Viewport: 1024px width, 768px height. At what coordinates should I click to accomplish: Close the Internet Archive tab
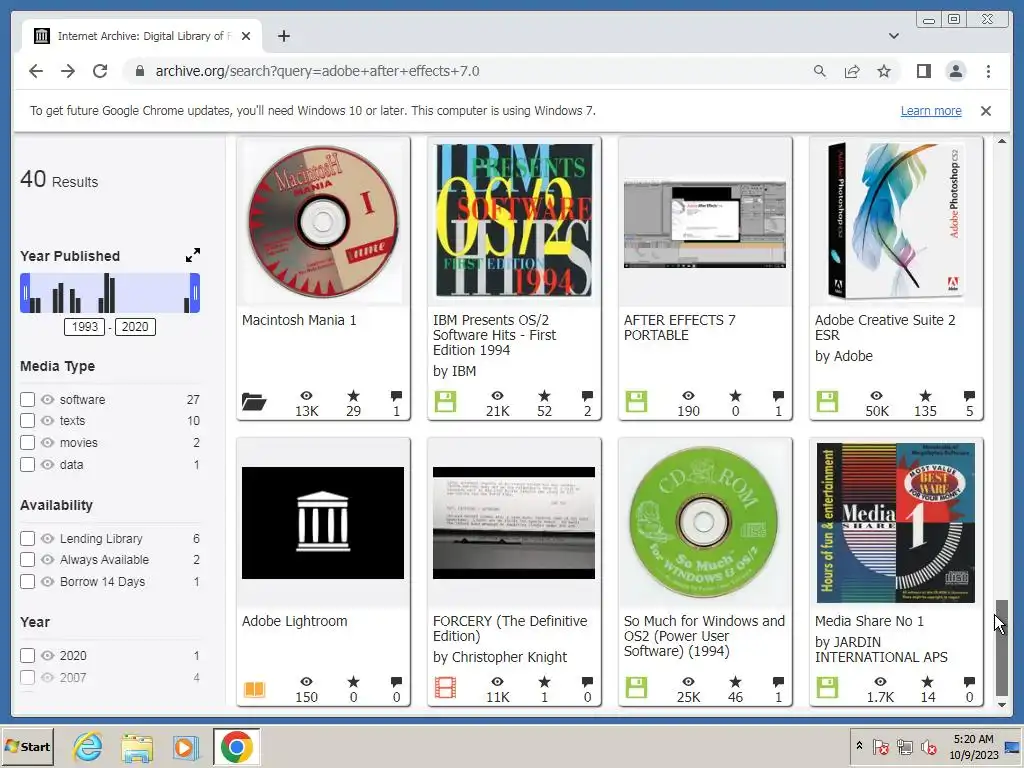click(246, 36)
